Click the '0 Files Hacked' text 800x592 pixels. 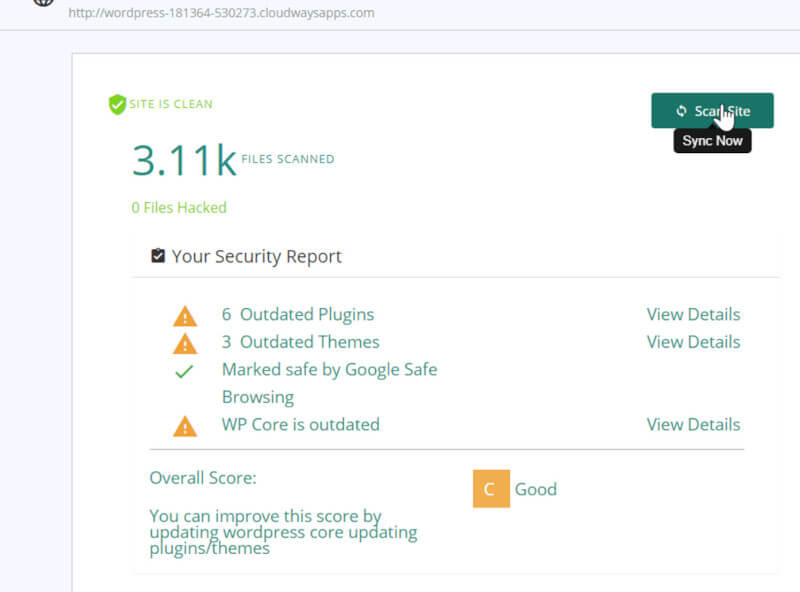coord(179,208)
